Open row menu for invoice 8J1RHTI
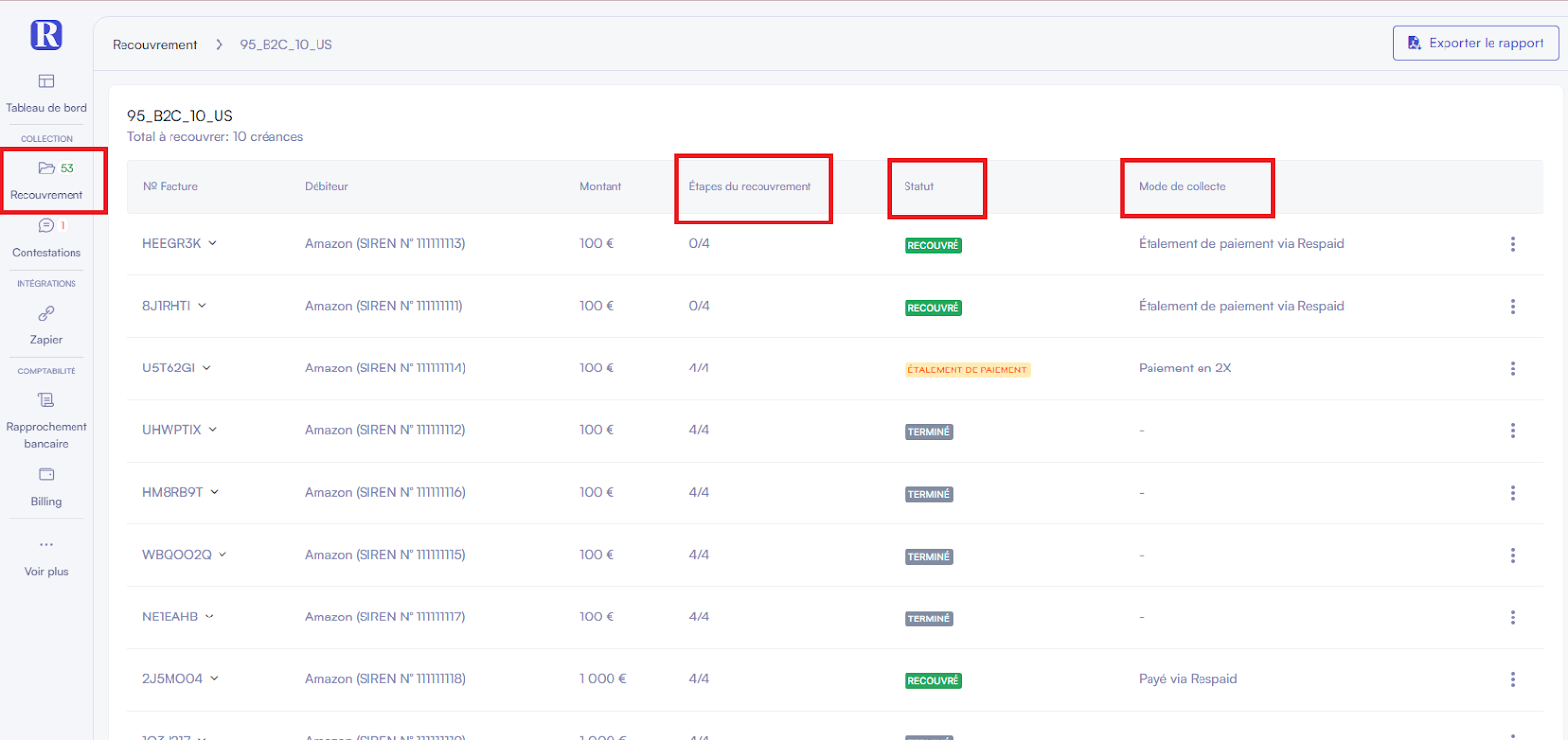Image resolution: width=1568 pixels, height=740 pixels. (x=1513, y=306)
